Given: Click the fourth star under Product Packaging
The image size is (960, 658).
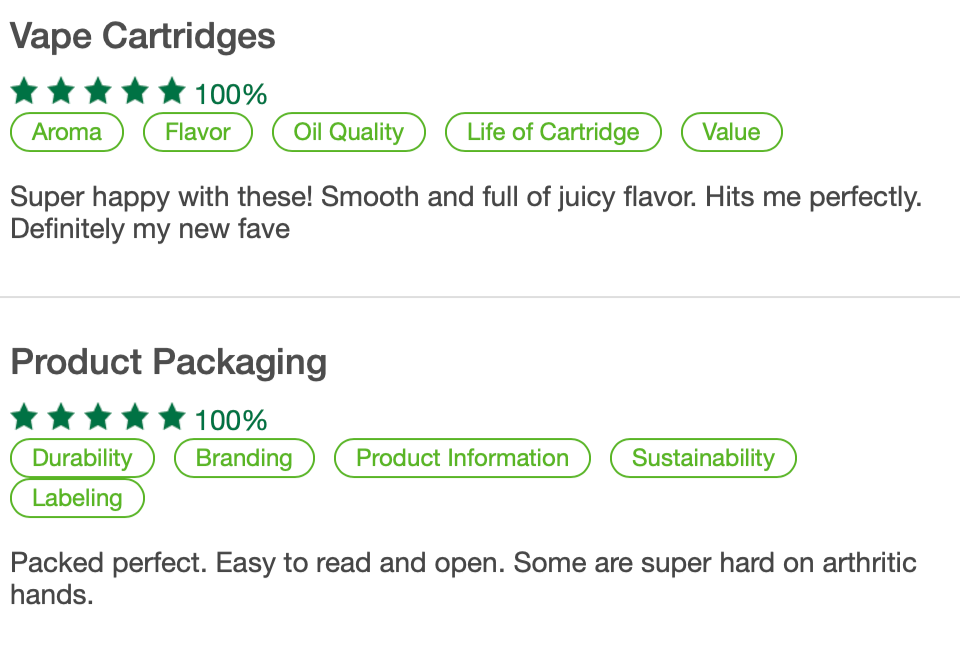Looking at the screenshot, I should (x=135, y=417).
